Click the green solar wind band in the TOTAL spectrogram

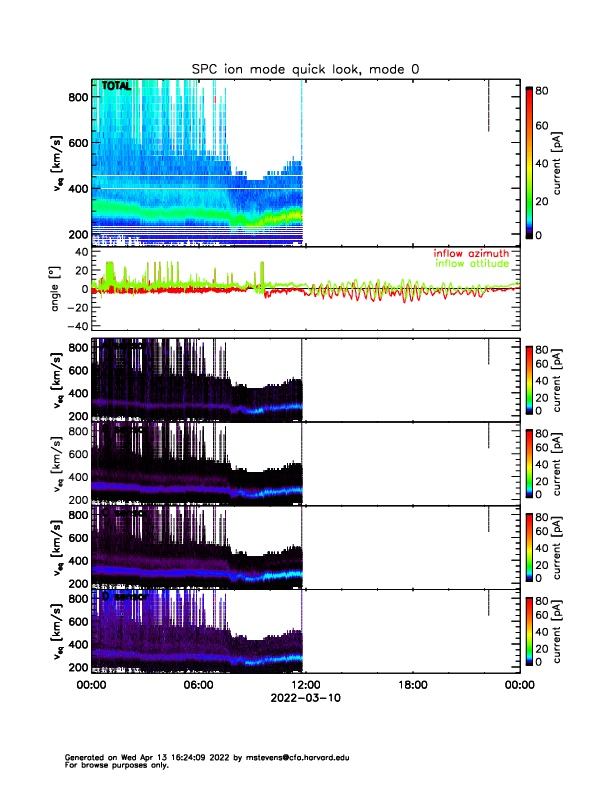tap(180, 214)
